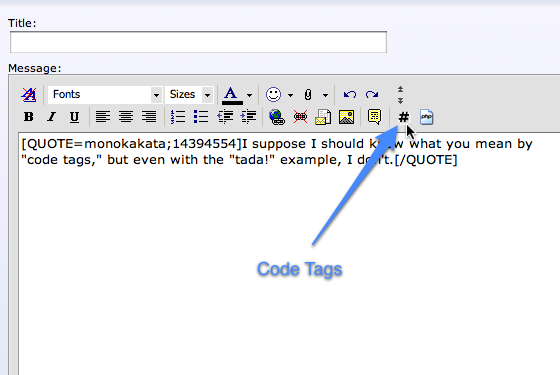Insert an unordered bullet list

coord(201,117)
